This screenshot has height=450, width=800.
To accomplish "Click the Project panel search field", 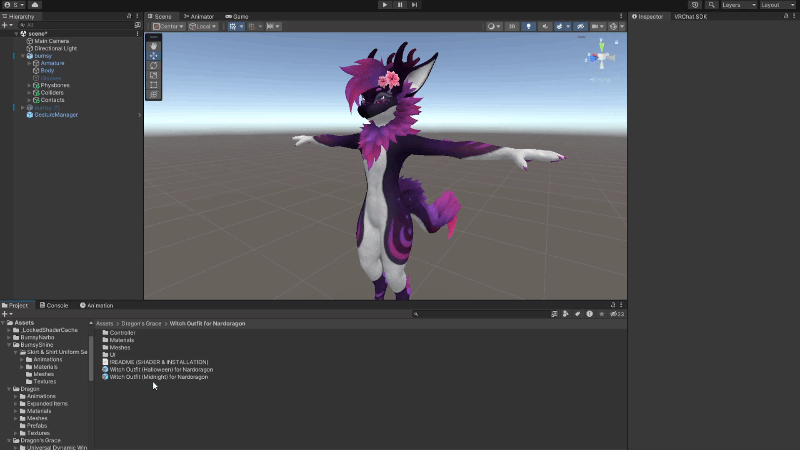I will (480, 314).
